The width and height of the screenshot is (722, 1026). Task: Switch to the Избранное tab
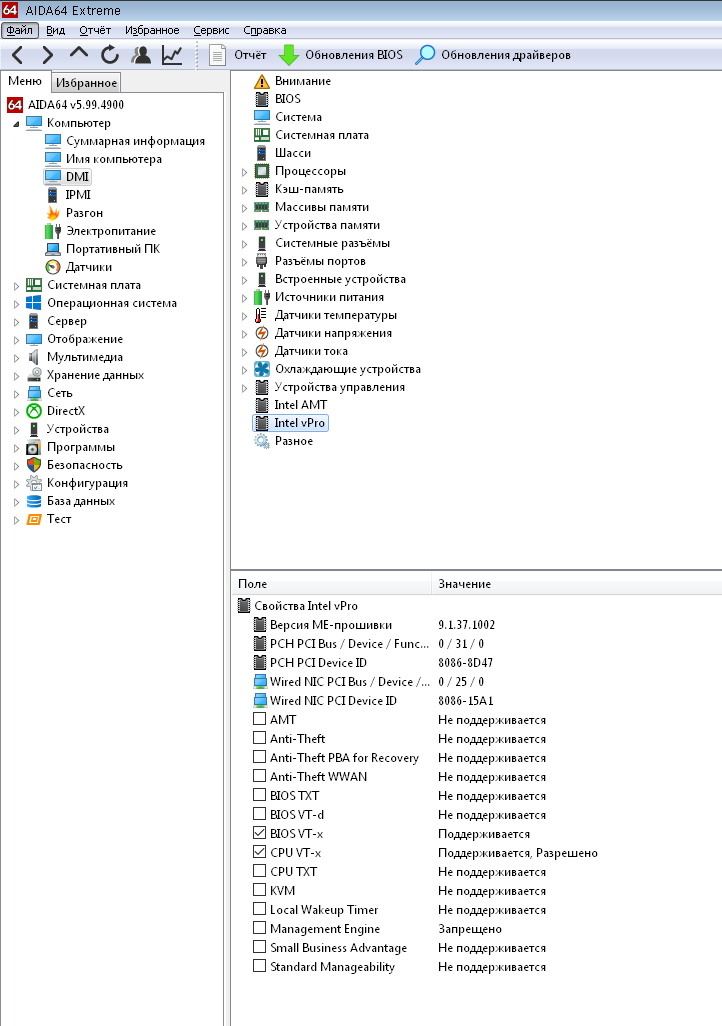tap(86, 82)
